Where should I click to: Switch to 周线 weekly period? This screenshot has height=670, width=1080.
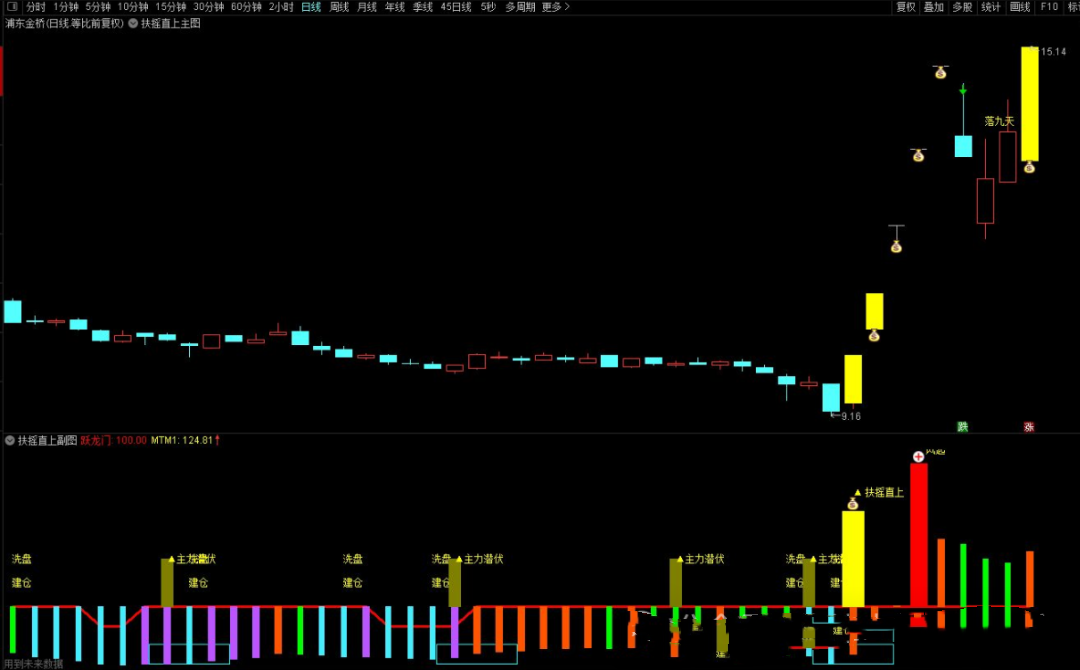point(339,7)
